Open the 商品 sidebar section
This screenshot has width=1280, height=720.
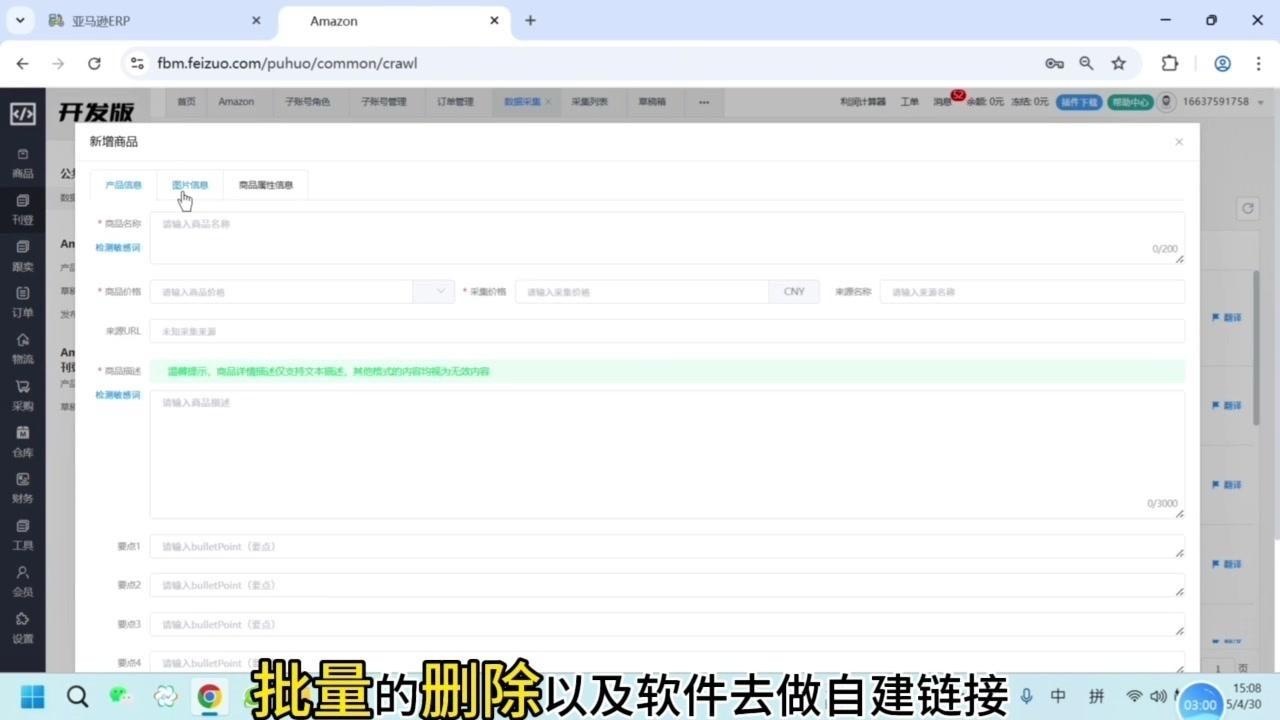coord(22,164)
